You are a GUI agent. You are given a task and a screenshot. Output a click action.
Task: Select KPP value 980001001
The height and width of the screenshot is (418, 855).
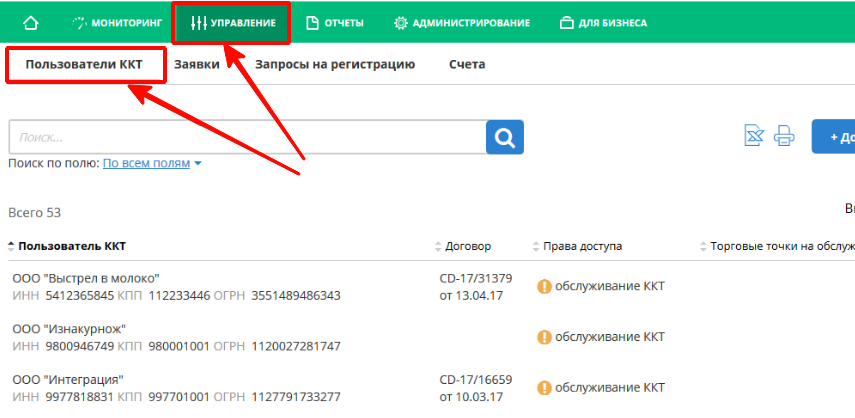pos(179,347)
